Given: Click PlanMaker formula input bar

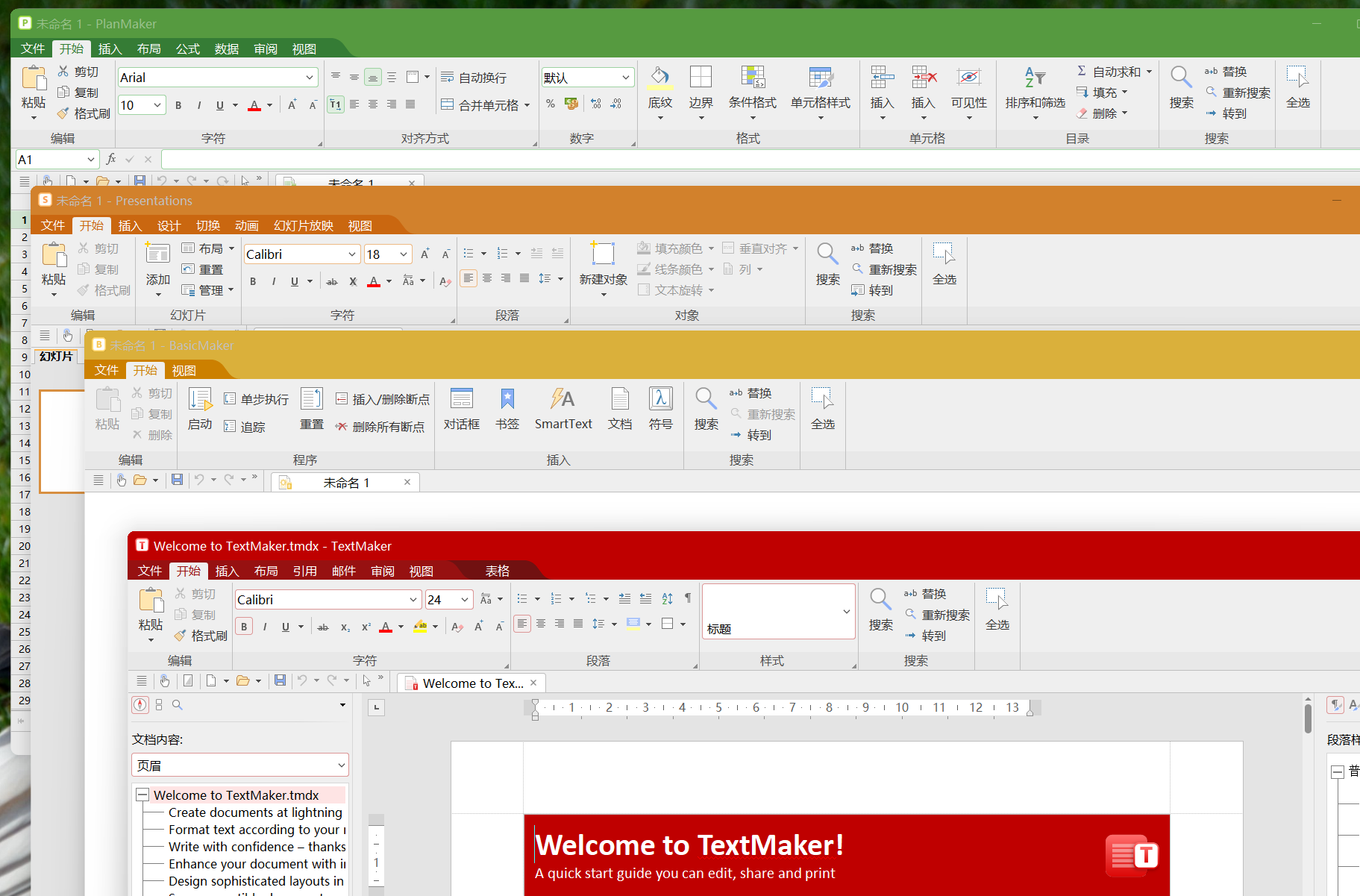Looking at the screenshot, I should pyautogui.click(x=760, y=159).
